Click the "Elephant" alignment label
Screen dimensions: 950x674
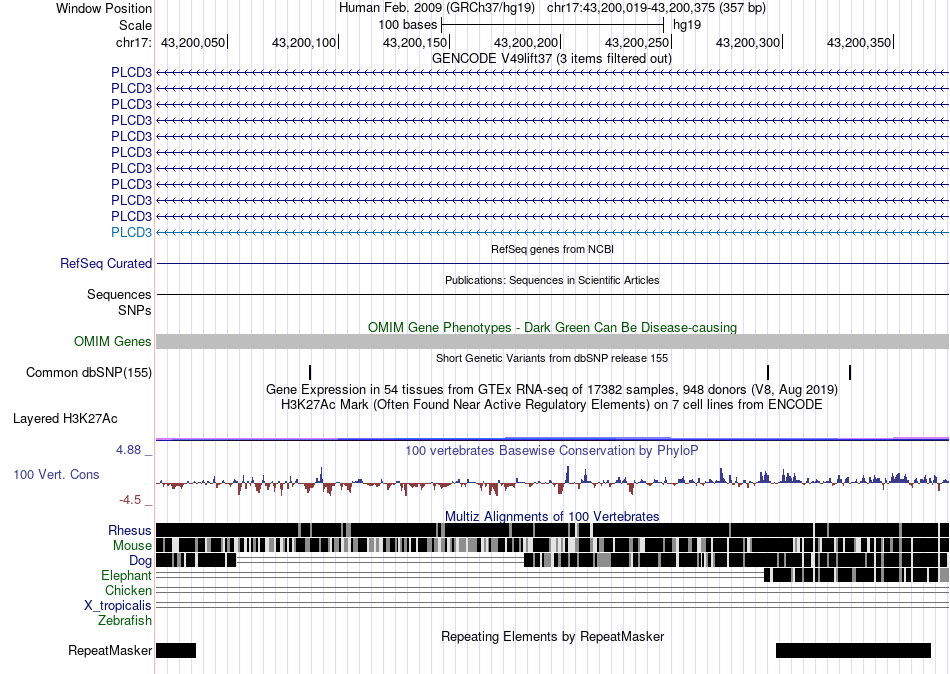(x=127, y=576)
